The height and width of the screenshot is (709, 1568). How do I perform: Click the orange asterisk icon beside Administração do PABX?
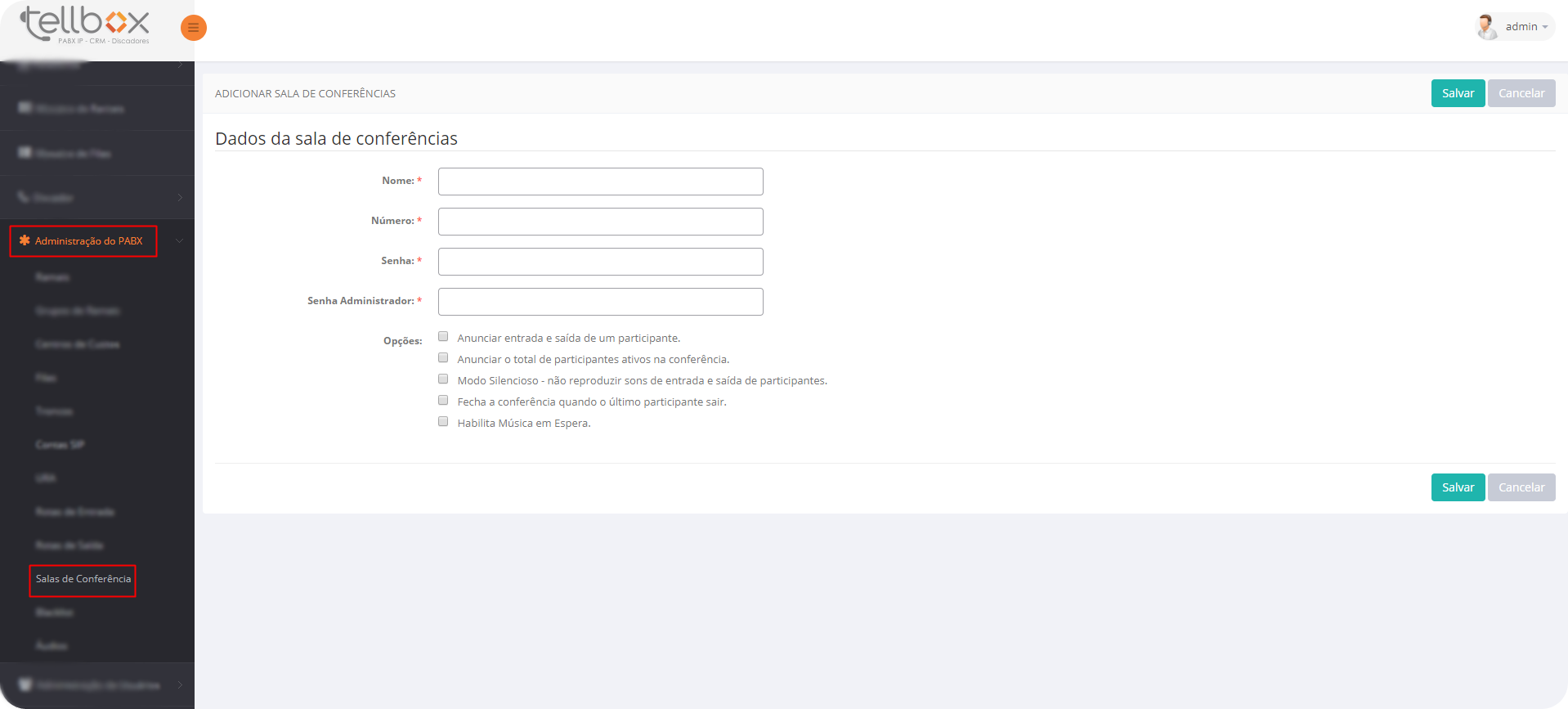point(25,240)
